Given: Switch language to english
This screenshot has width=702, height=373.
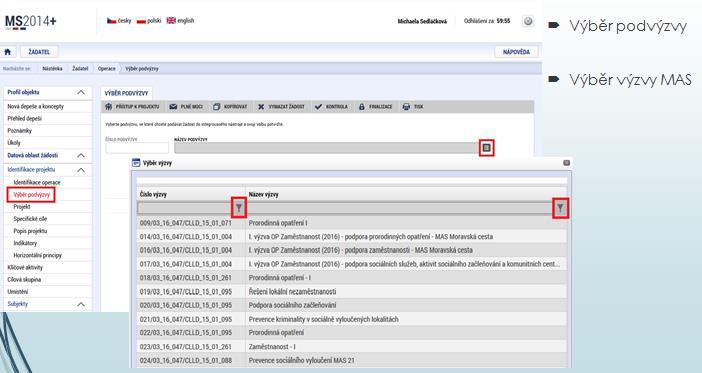Looking at the screenshot, I should [180, 21].
